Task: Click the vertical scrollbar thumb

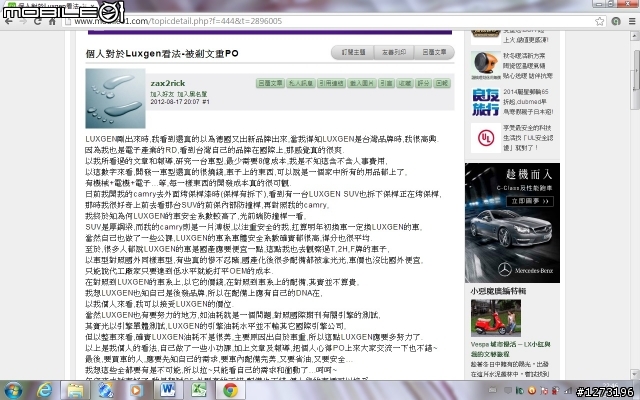Action: pos(635,80)
